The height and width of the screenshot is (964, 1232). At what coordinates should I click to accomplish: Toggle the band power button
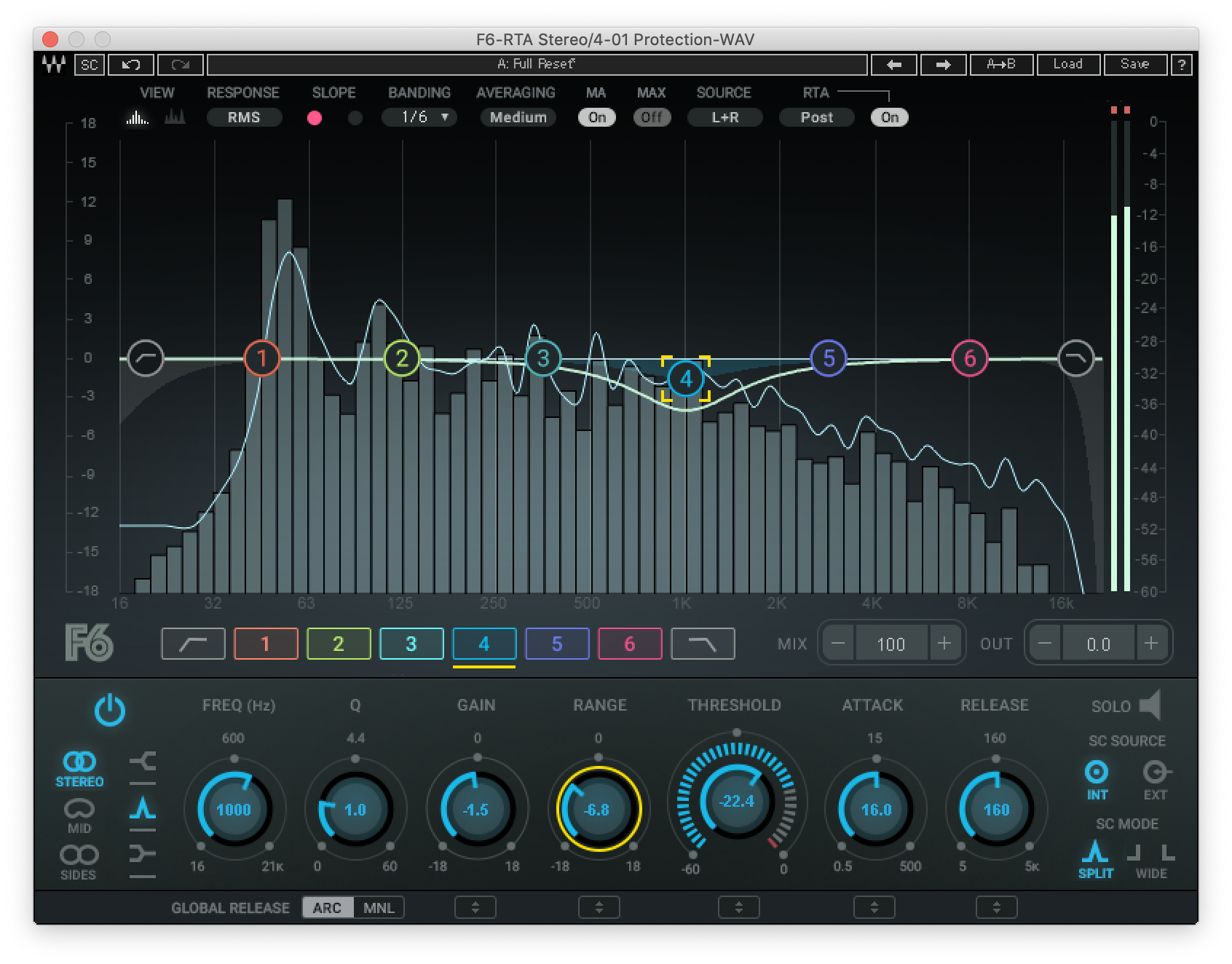click(110, 710)
